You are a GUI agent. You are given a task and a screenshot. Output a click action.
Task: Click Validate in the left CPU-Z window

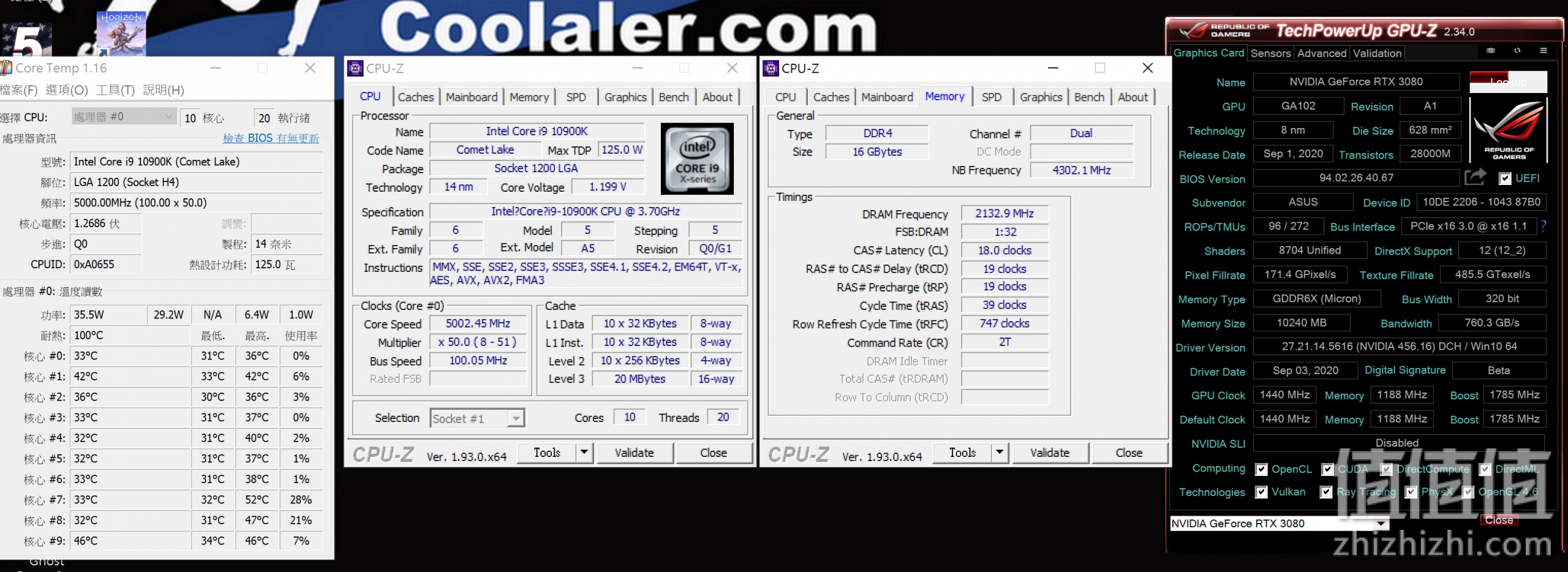[x=635, y=453]
